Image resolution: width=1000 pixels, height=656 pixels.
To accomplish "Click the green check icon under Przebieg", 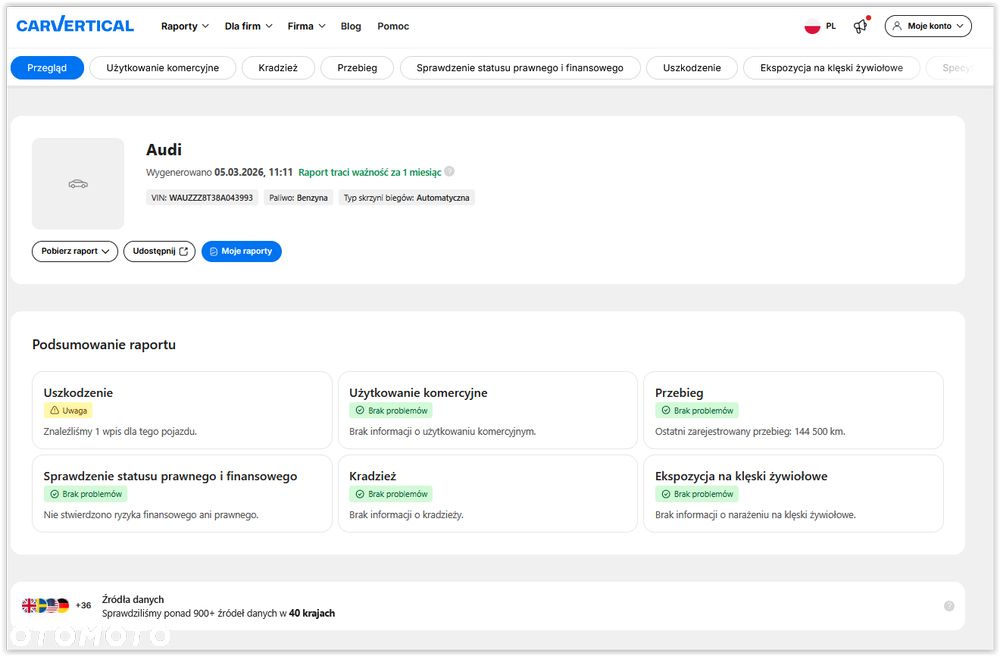I will coord(665,411).
